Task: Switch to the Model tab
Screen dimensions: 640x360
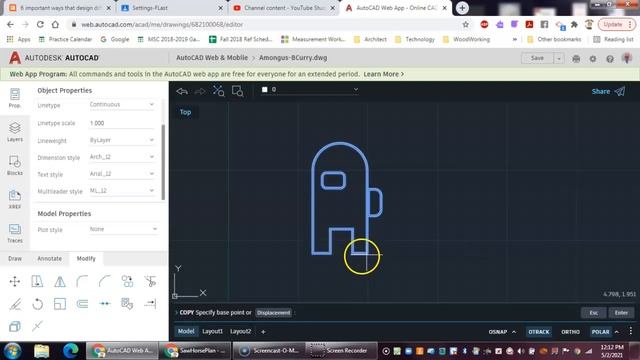Action: [x=186, y=331]
